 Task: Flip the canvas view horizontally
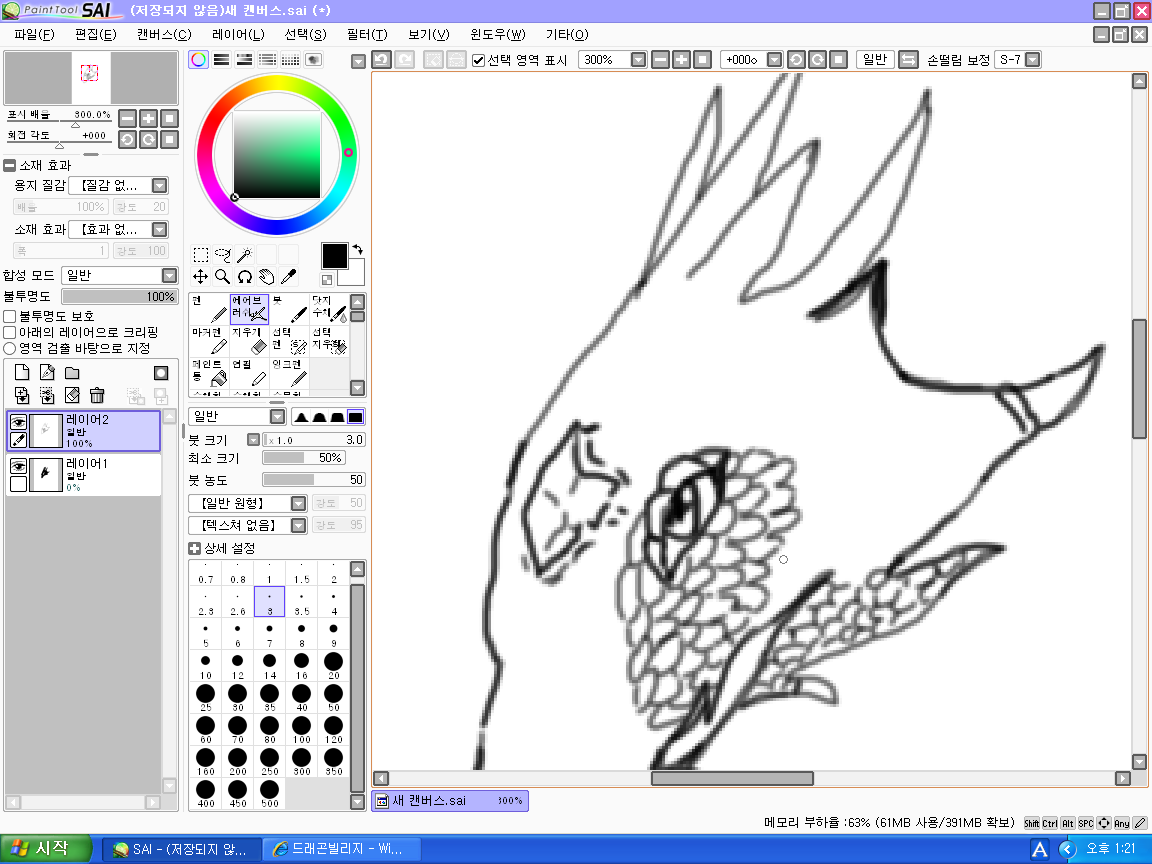908,60
